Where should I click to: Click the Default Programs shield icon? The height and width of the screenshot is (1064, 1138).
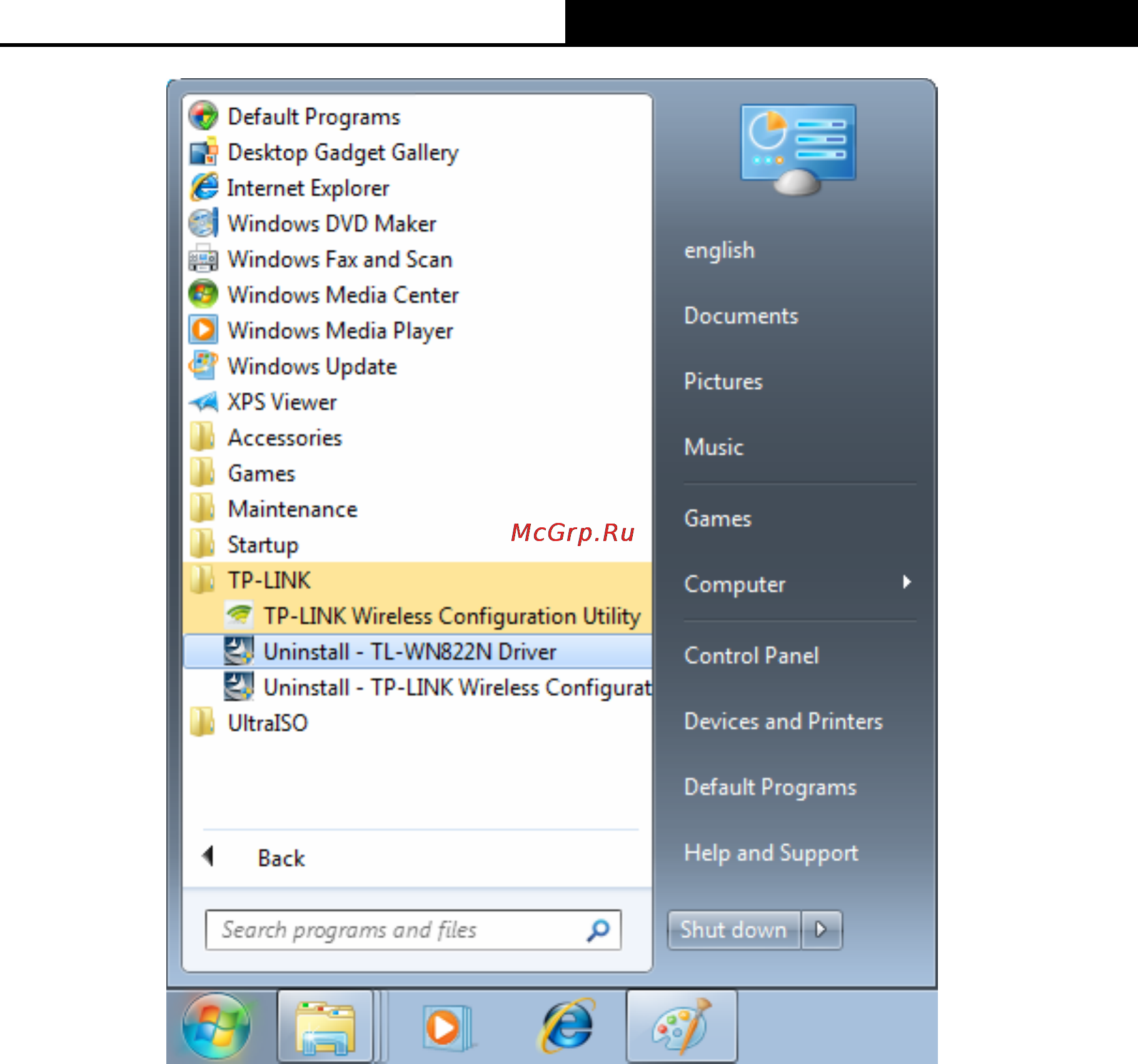(x=203, y=116)
